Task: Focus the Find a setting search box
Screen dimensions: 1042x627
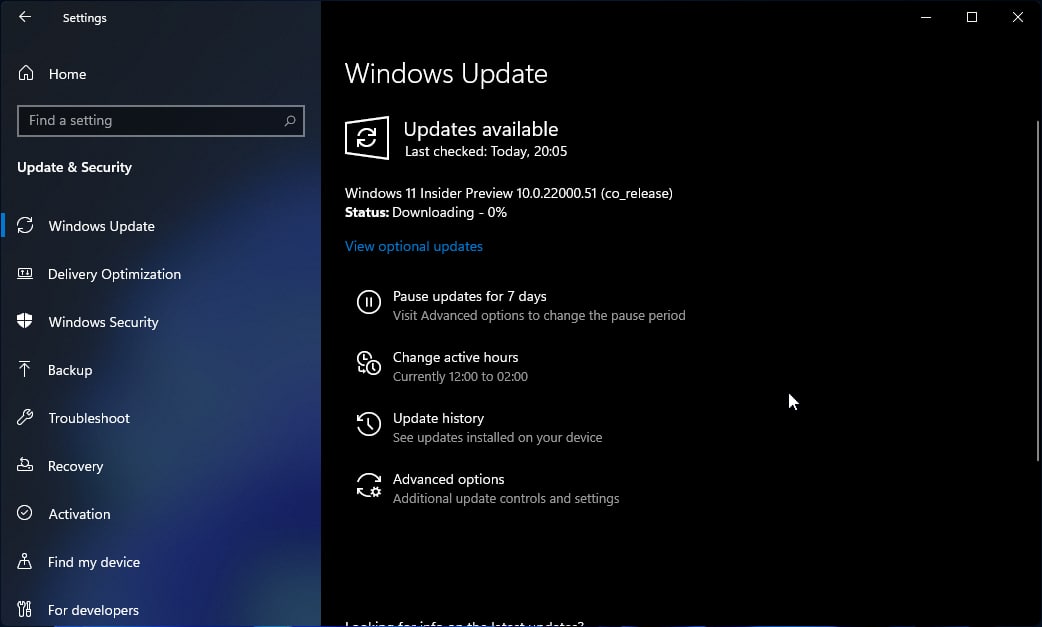Action: [161, 121]
